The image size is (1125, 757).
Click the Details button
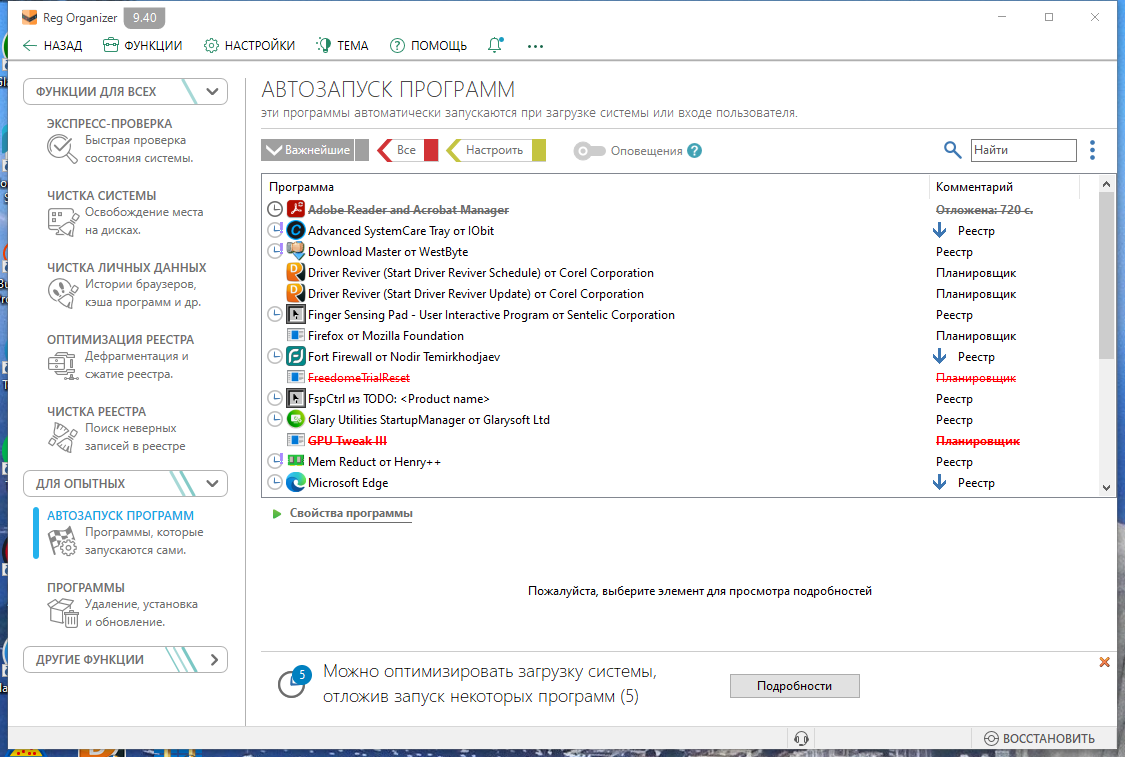(794, 686)
